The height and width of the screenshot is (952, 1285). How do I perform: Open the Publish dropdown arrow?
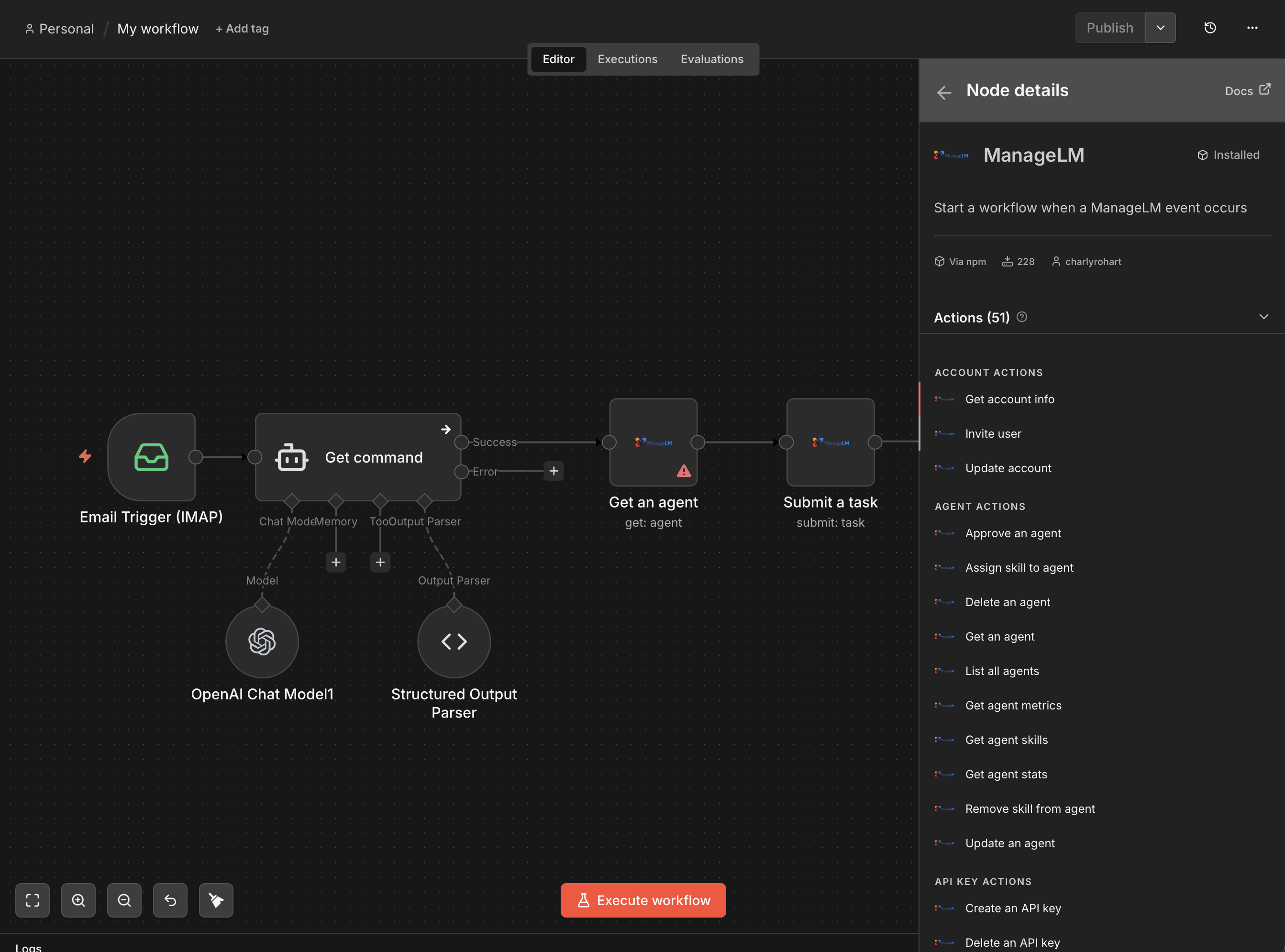pos(1161,28)
